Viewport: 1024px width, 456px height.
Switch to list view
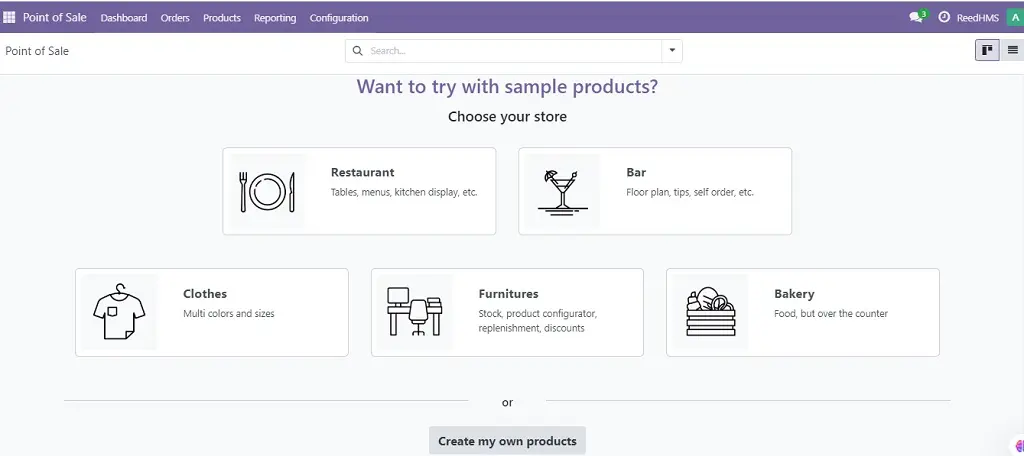1012,50
